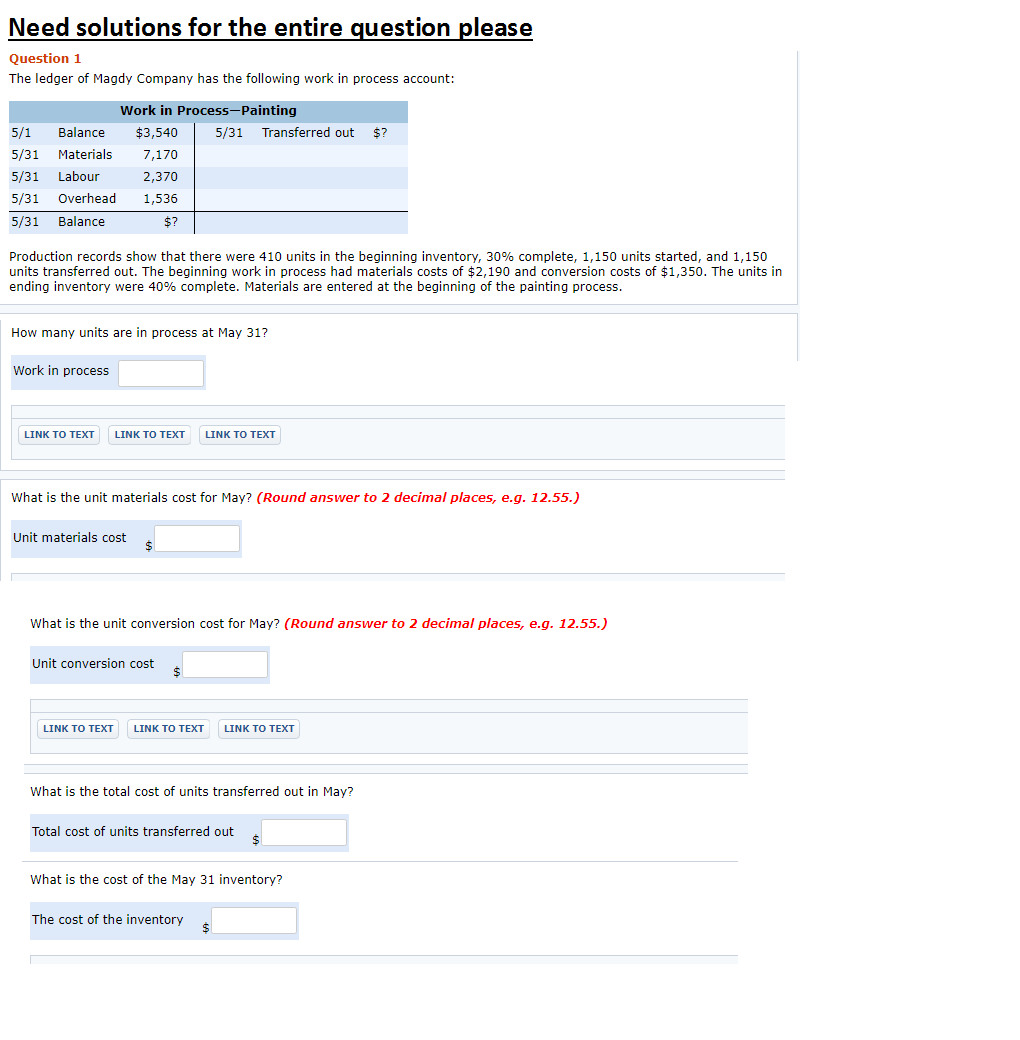Click the third LINK TO TEXT button

point(239,434)
